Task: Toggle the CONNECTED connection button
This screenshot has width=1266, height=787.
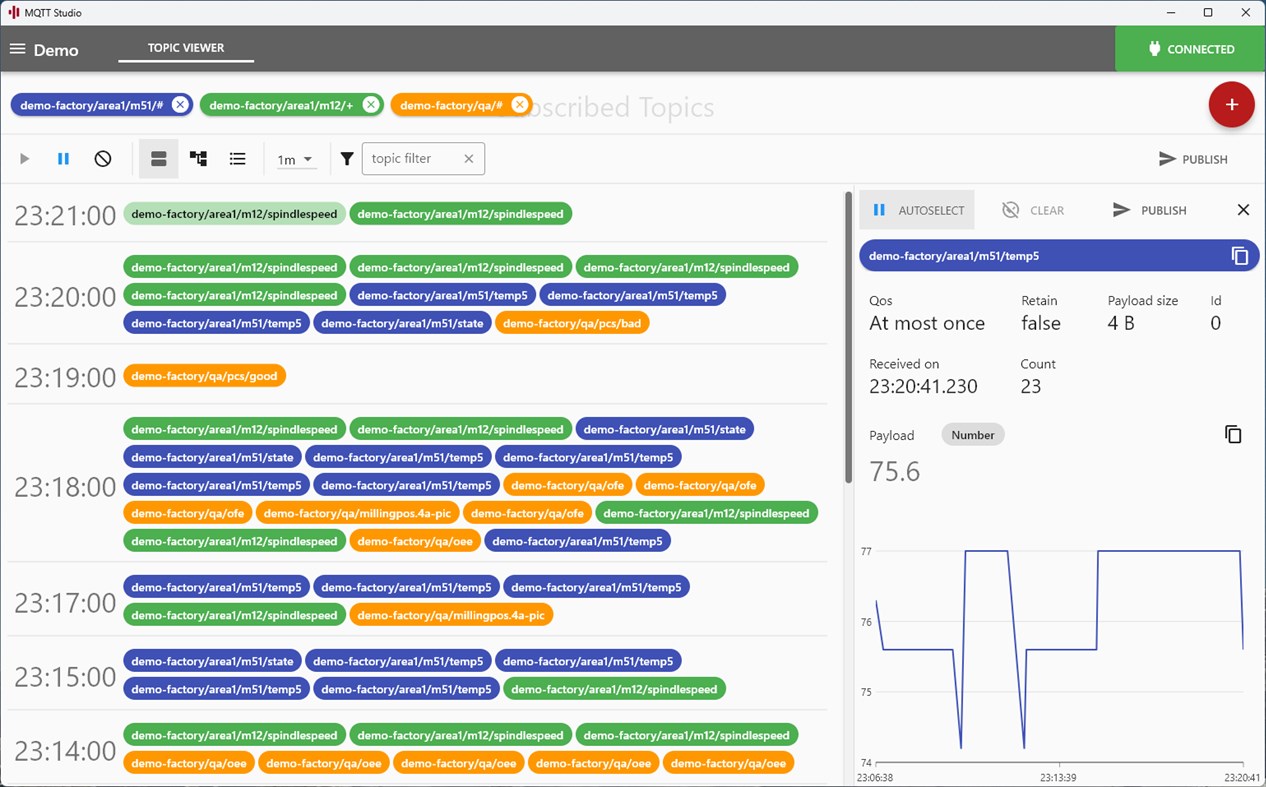Action: pos(1190,48)
